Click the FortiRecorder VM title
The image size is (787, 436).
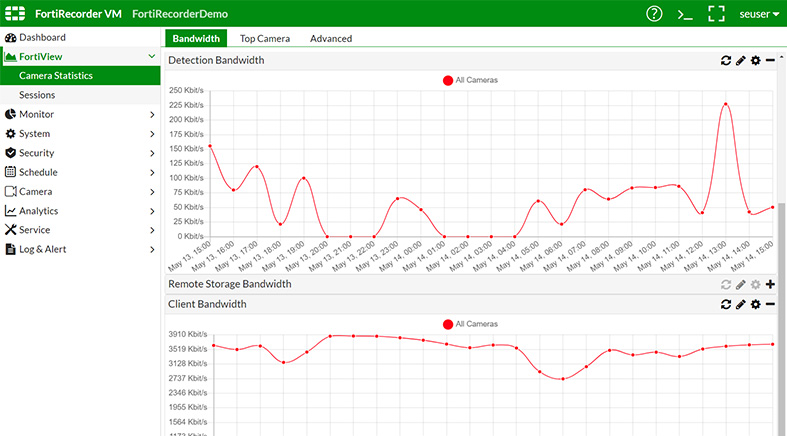[78, 14]
